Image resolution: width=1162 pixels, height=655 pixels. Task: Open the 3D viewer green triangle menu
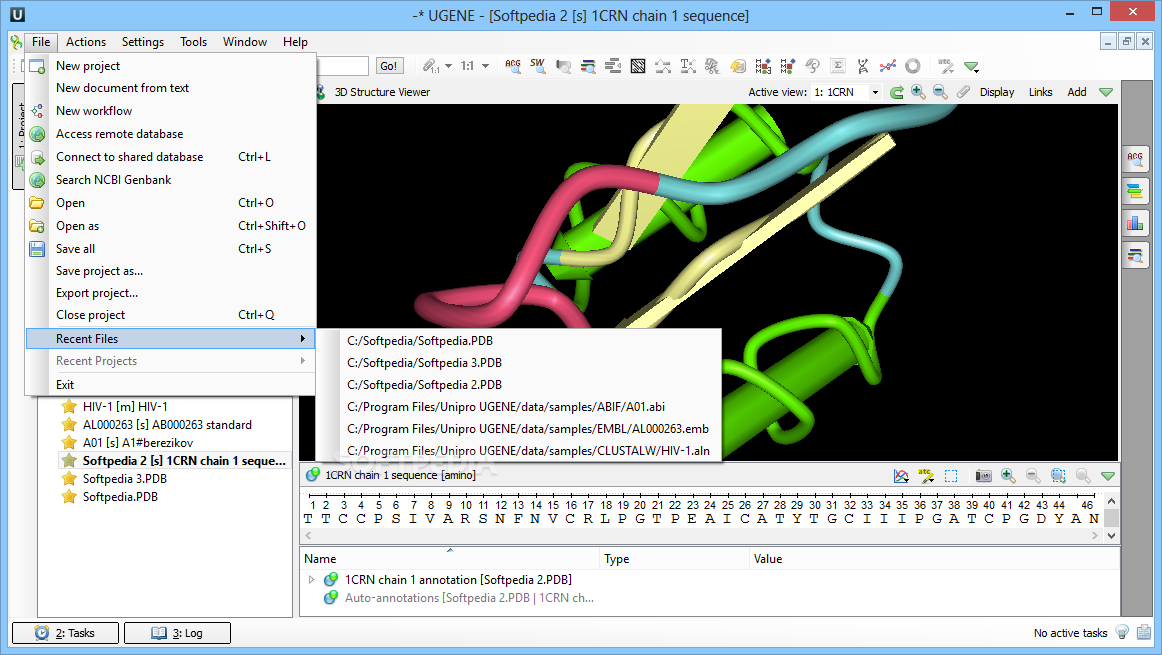1106,92
